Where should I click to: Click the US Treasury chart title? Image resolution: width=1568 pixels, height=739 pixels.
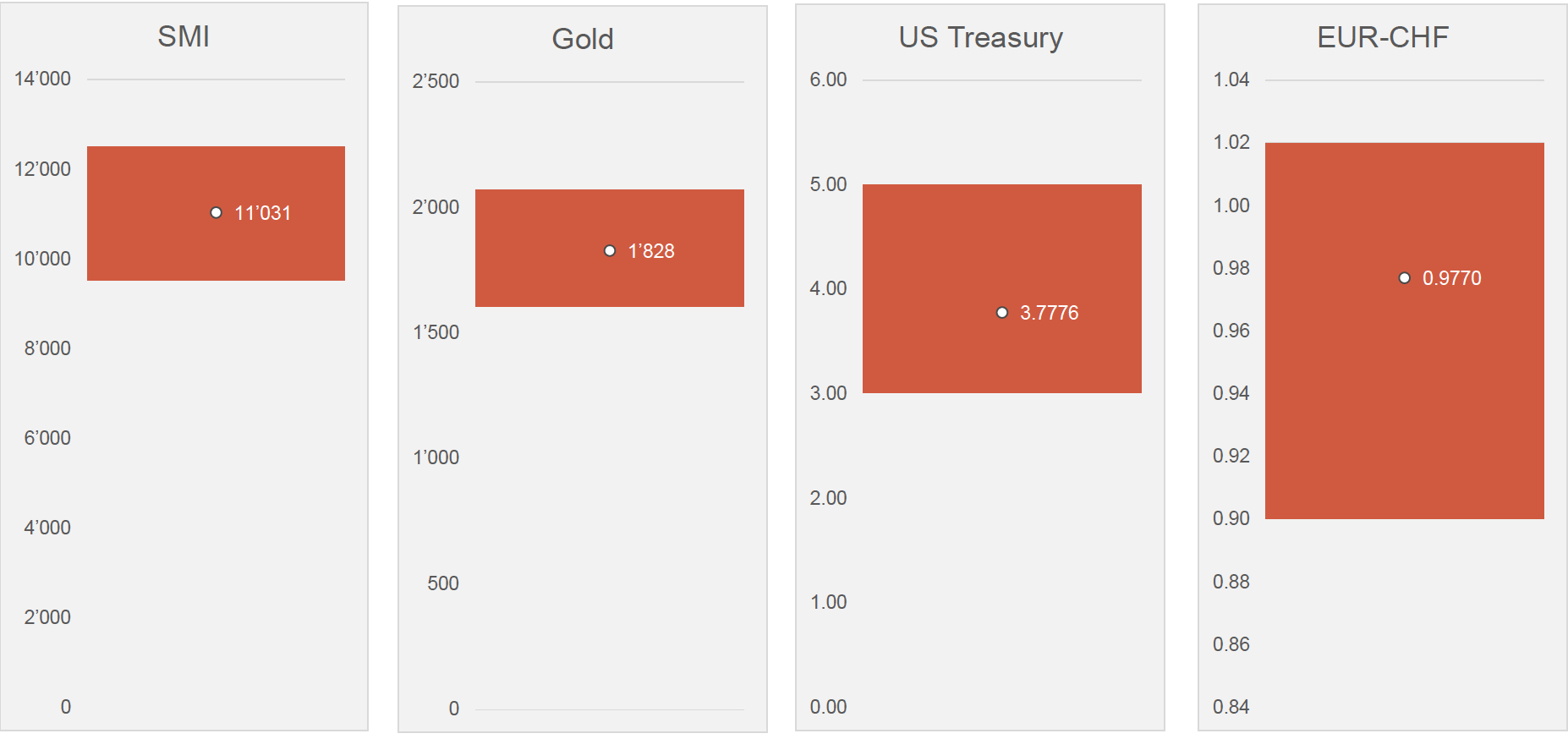pos(980,37)
